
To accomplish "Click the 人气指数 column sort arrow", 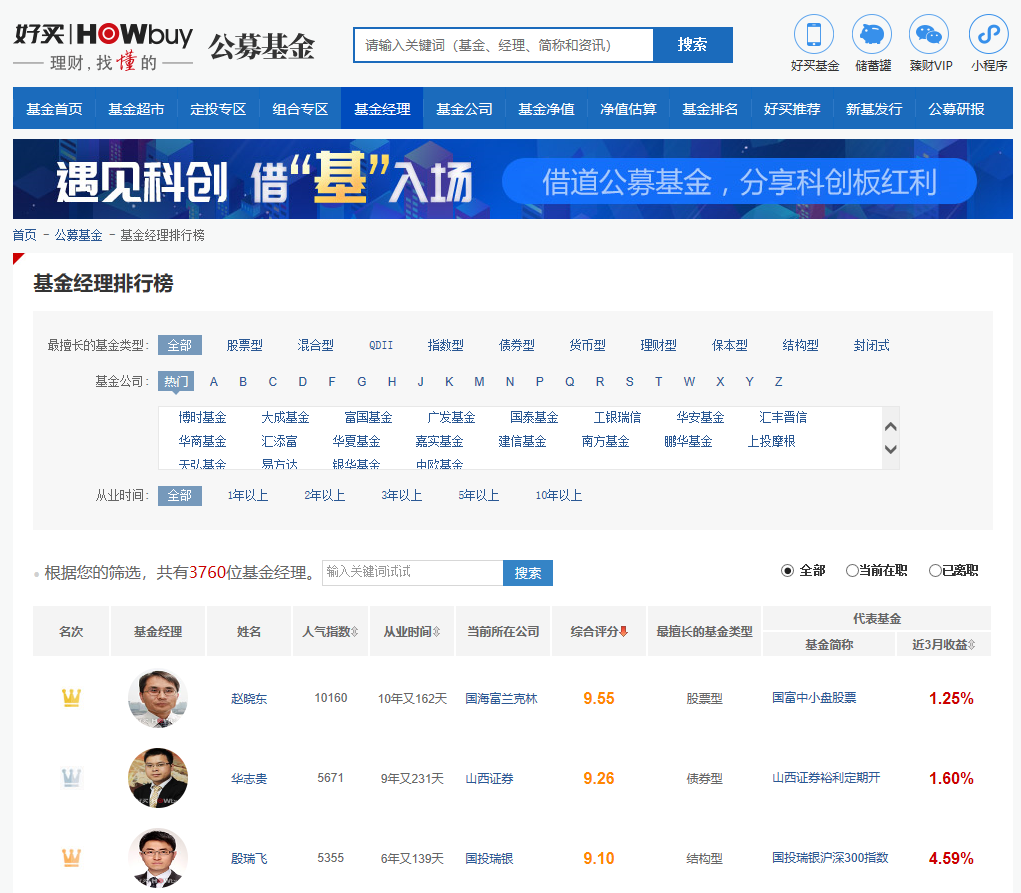I will pyautogui.click(x=355, y=631).
